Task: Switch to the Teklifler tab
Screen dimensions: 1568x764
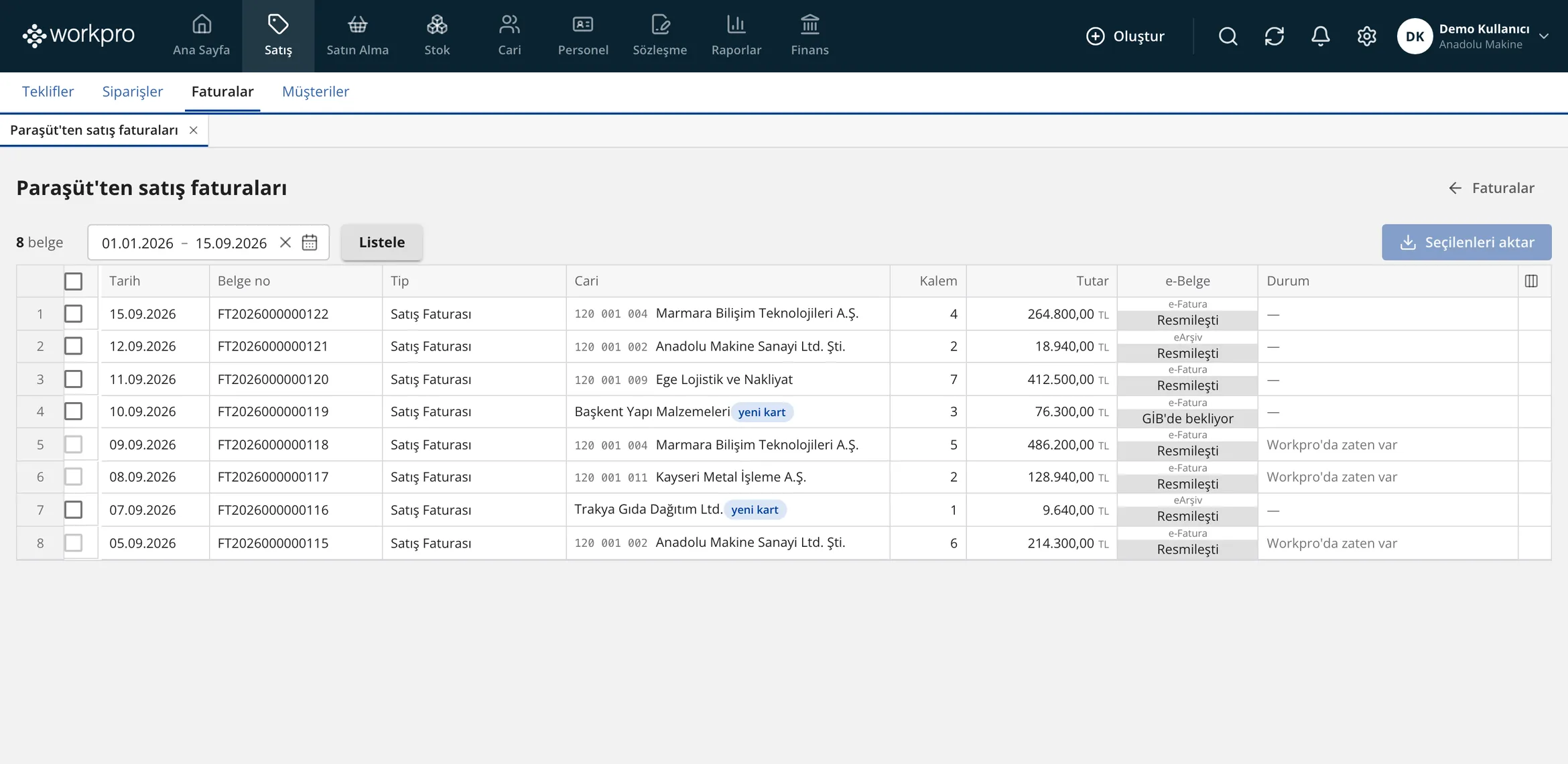Action: 48,92
